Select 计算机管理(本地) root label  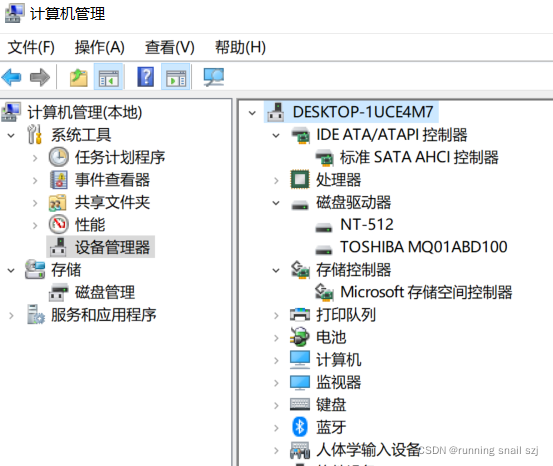[x=85, y=113]
